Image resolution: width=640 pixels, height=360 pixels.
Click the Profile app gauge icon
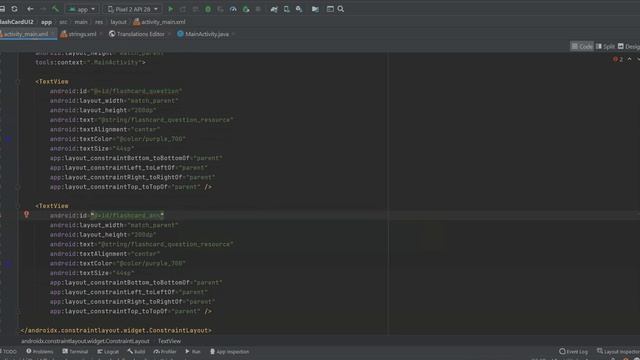click(x=233, y=9)
